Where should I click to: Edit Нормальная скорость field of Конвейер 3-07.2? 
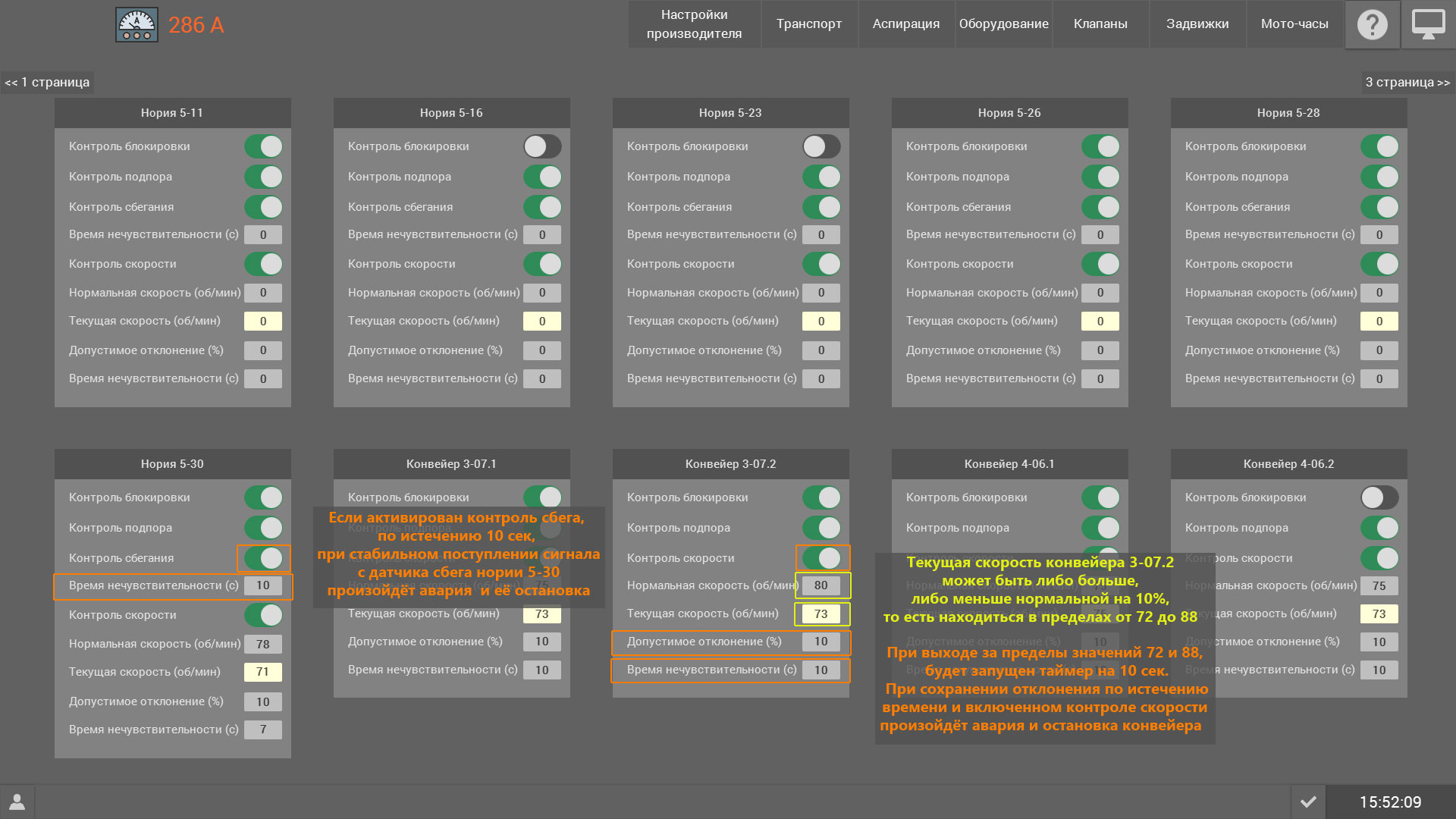pos(821,585)
